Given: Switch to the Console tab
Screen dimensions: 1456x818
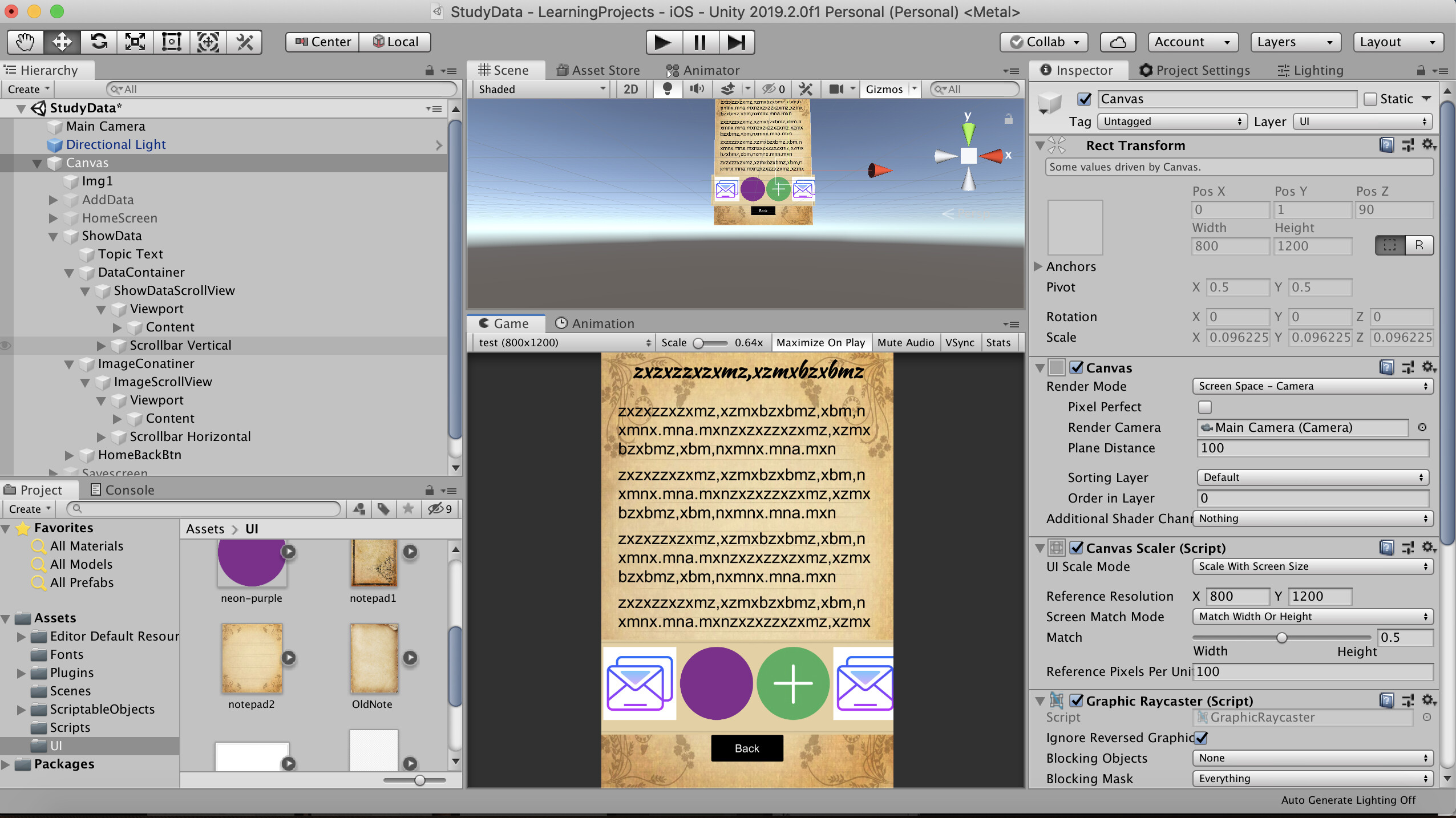Looking at the screenshot, I should (123, 490).
